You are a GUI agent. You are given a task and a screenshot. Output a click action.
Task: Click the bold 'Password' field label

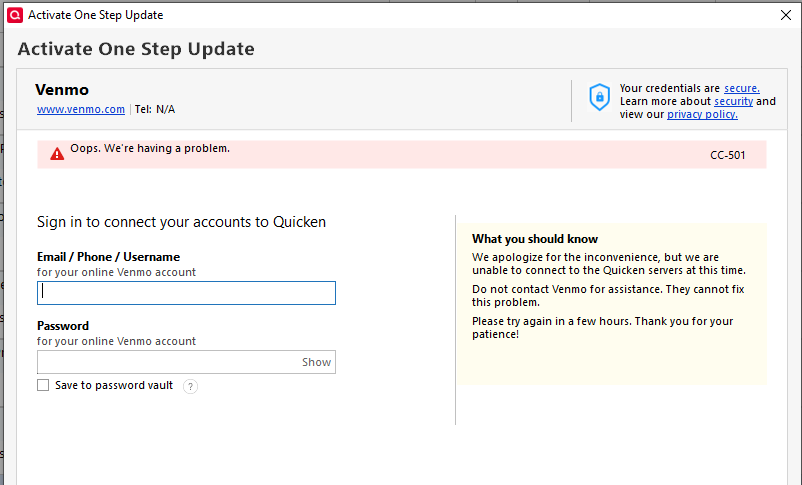click(x=63, y=326)
